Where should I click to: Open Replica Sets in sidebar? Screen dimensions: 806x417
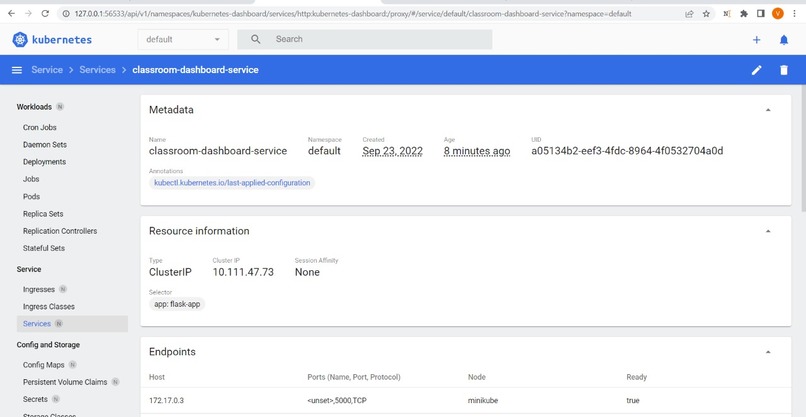pyautogui.click(x=43, y=214)
